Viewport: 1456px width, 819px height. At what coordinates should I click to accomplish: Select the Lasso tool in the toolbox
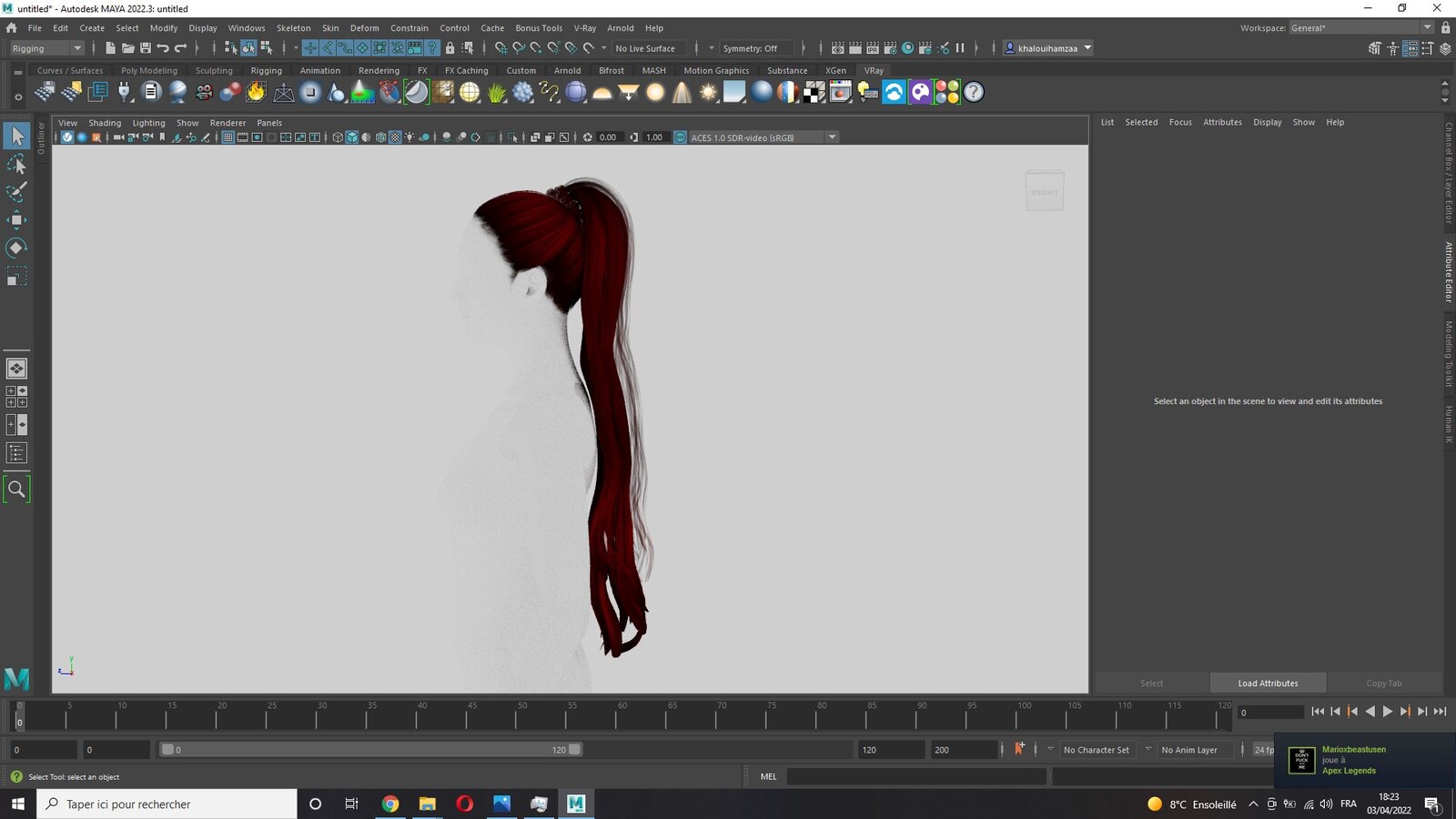point(16,165)
